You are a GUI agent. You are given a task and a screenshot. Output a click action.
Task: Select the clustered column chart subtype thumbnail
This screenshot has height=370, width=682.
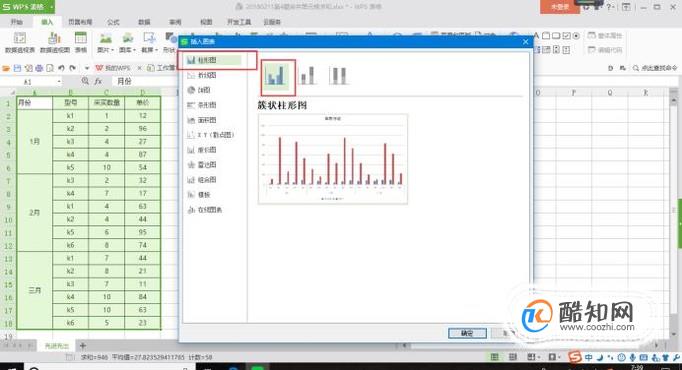click(277, 76)
